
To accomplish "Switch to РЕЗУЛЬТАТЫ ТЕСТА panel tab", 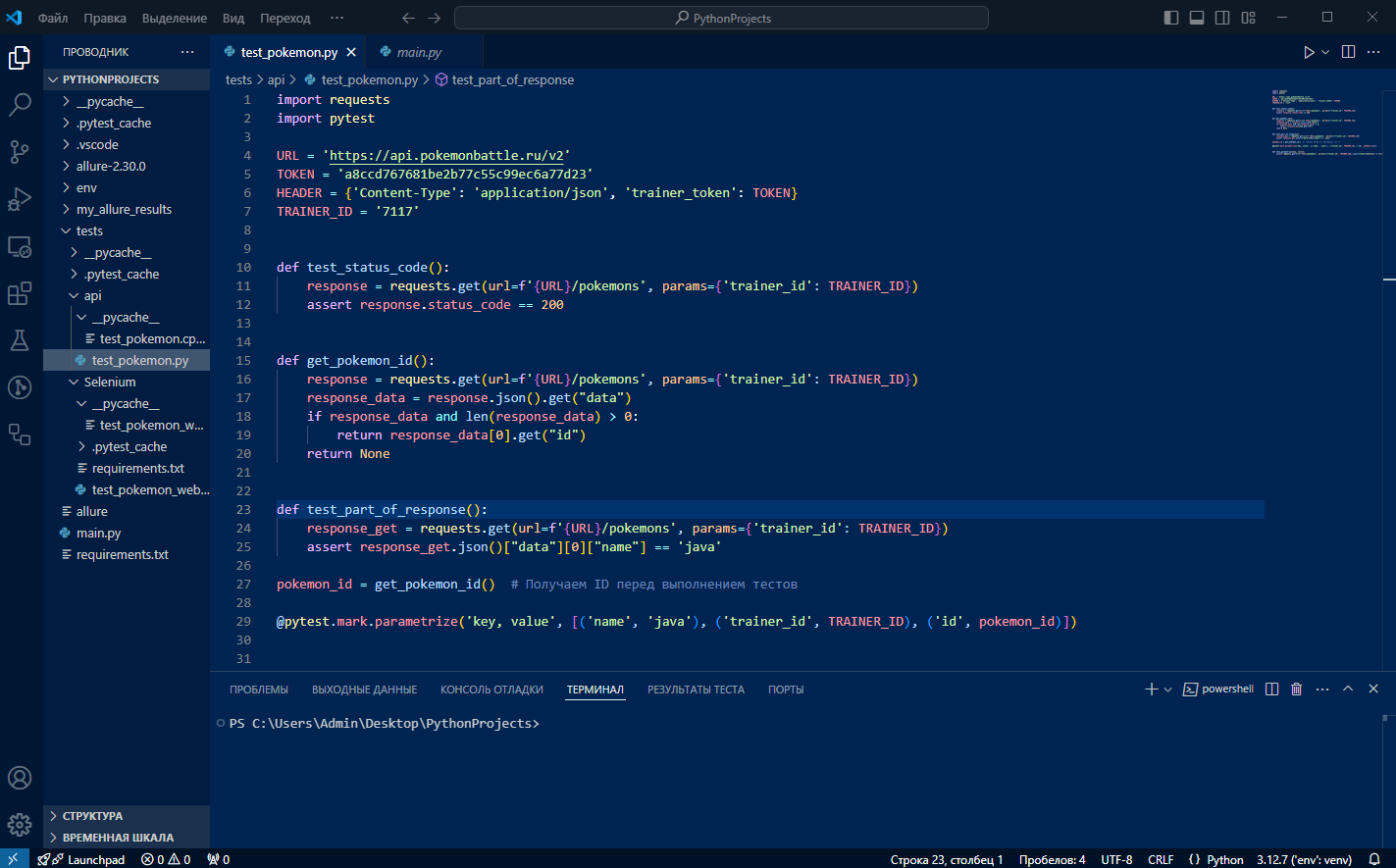I will coord(696,689).
